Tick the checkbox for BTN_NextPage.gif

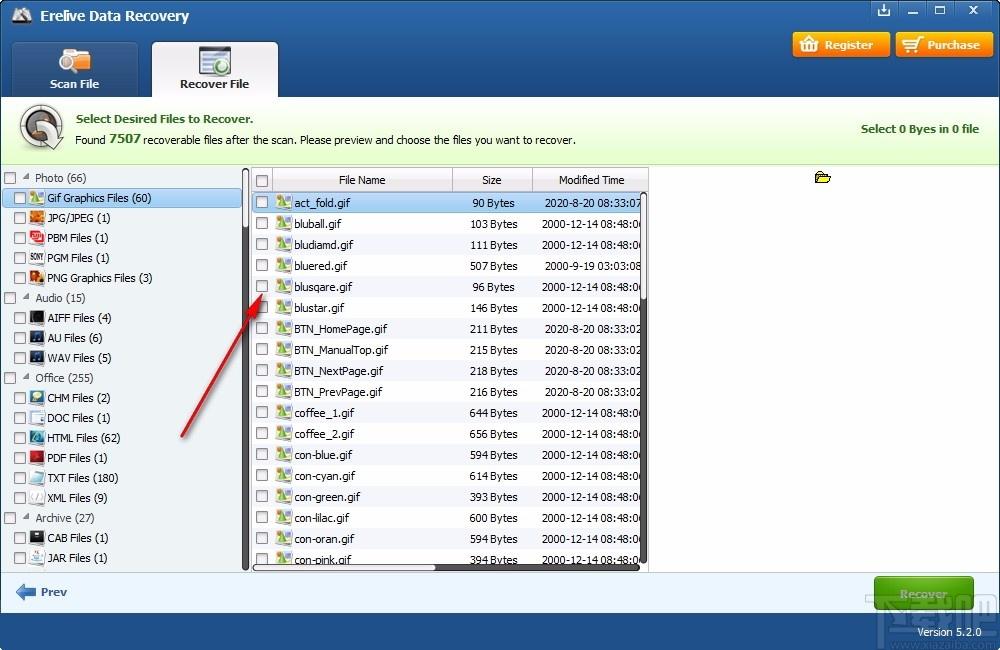[x=262, y=371]
